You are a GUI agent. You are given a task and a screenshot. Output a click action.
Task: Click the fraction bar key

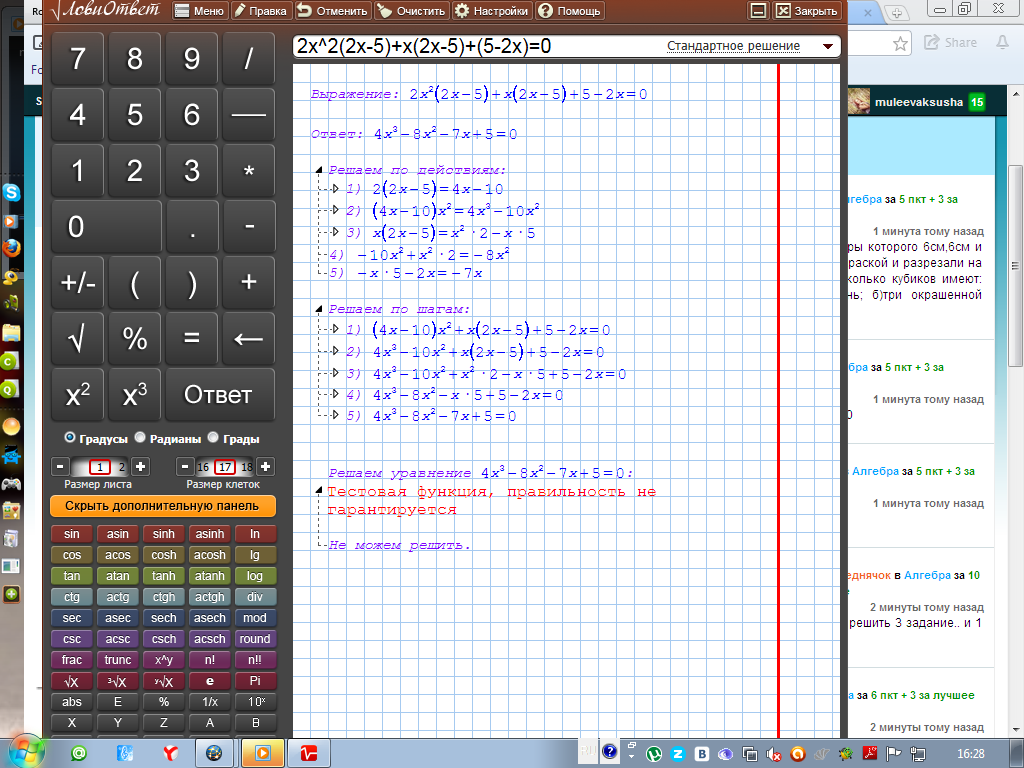click(x=249, y=115)
